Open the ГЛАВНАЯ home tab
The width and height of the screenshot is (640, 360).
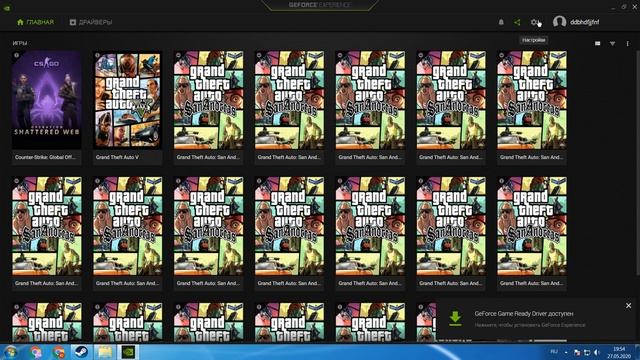click(x=35, y=22)
